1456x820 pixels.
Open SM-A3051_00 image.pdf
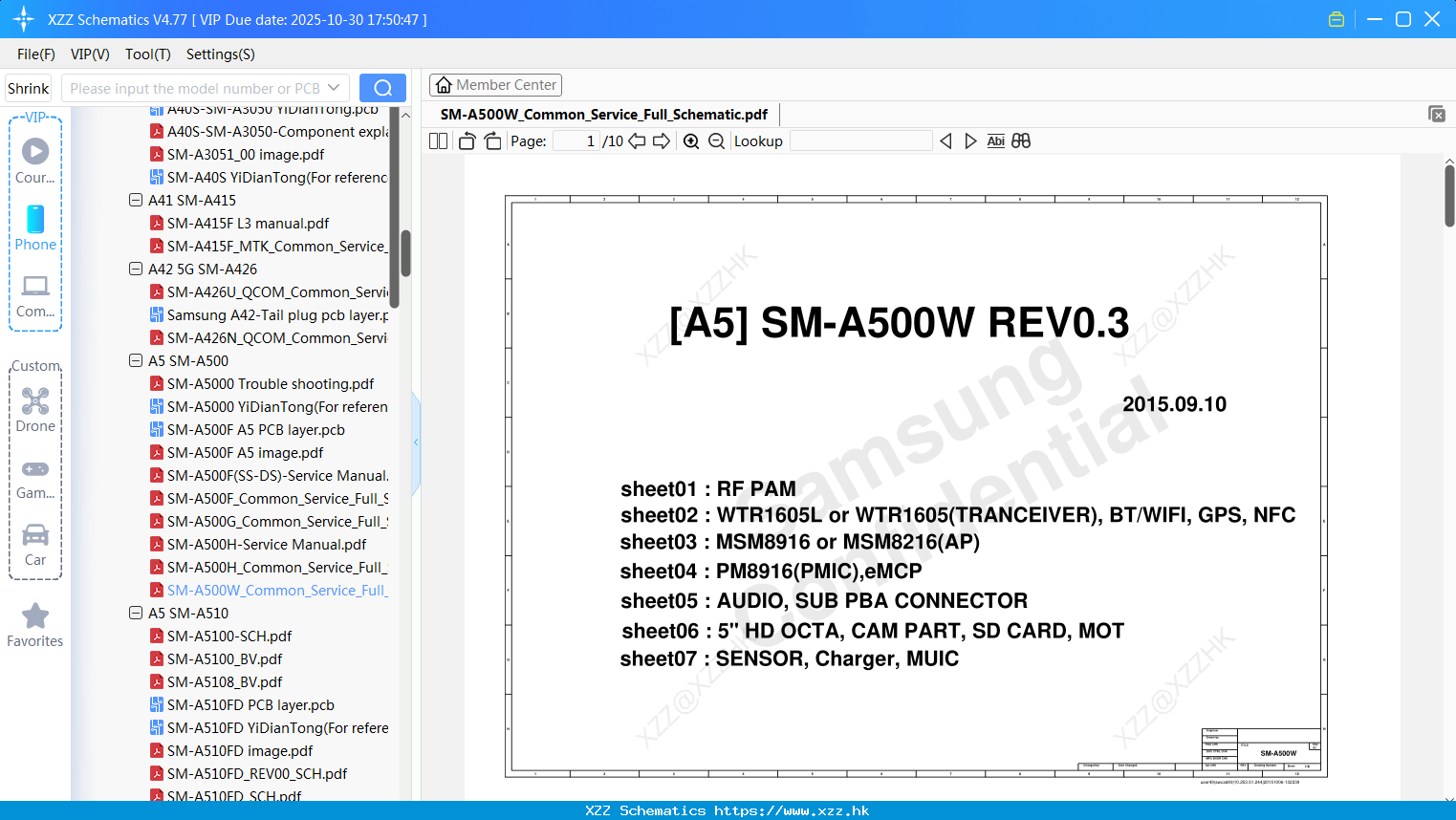pos(236,154)
